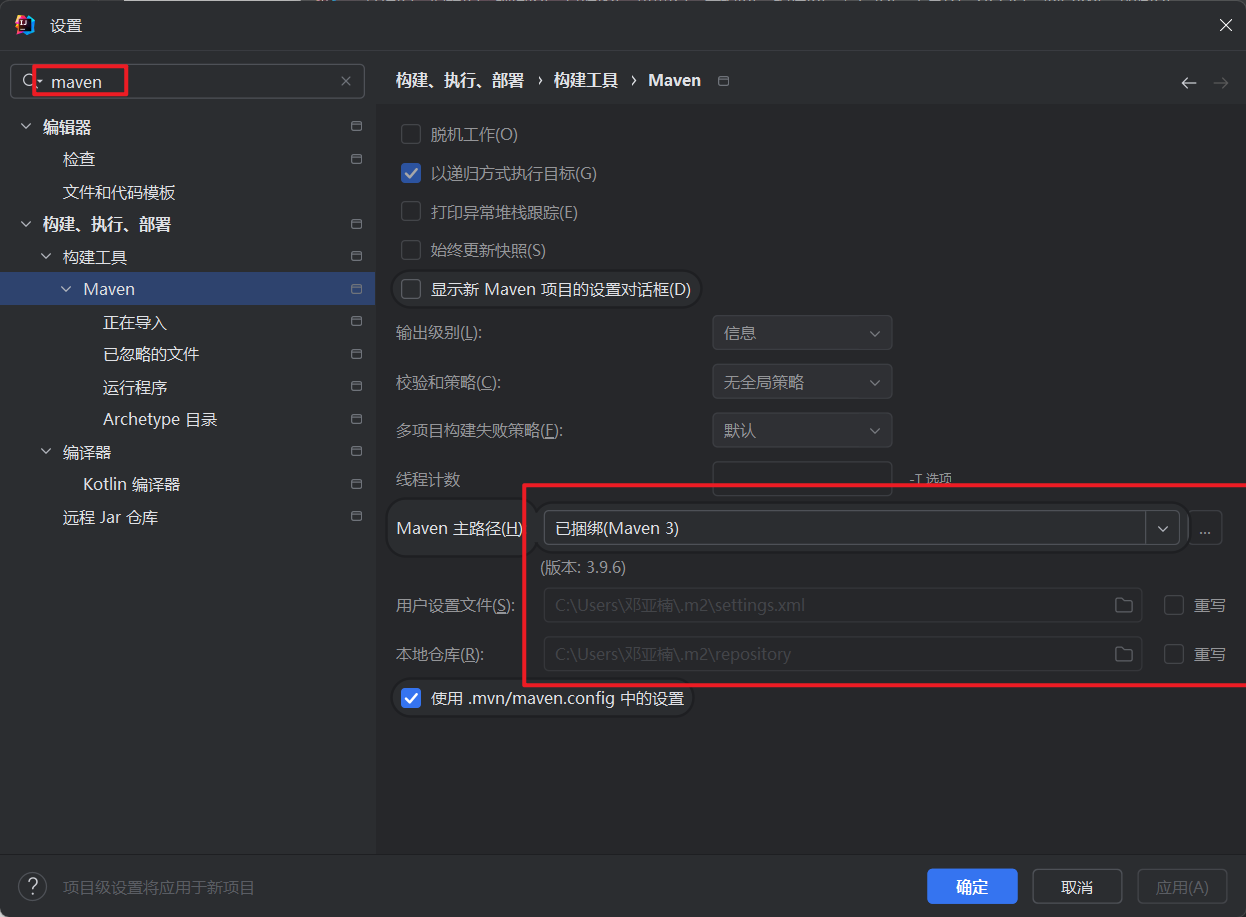Open the 输出级别 dropdown showing 信息

tap(802, 333)
